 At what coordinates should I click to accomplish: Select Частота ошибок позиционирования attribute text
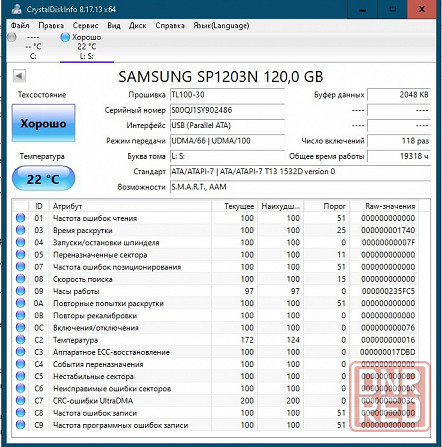[x=117, y=267]
